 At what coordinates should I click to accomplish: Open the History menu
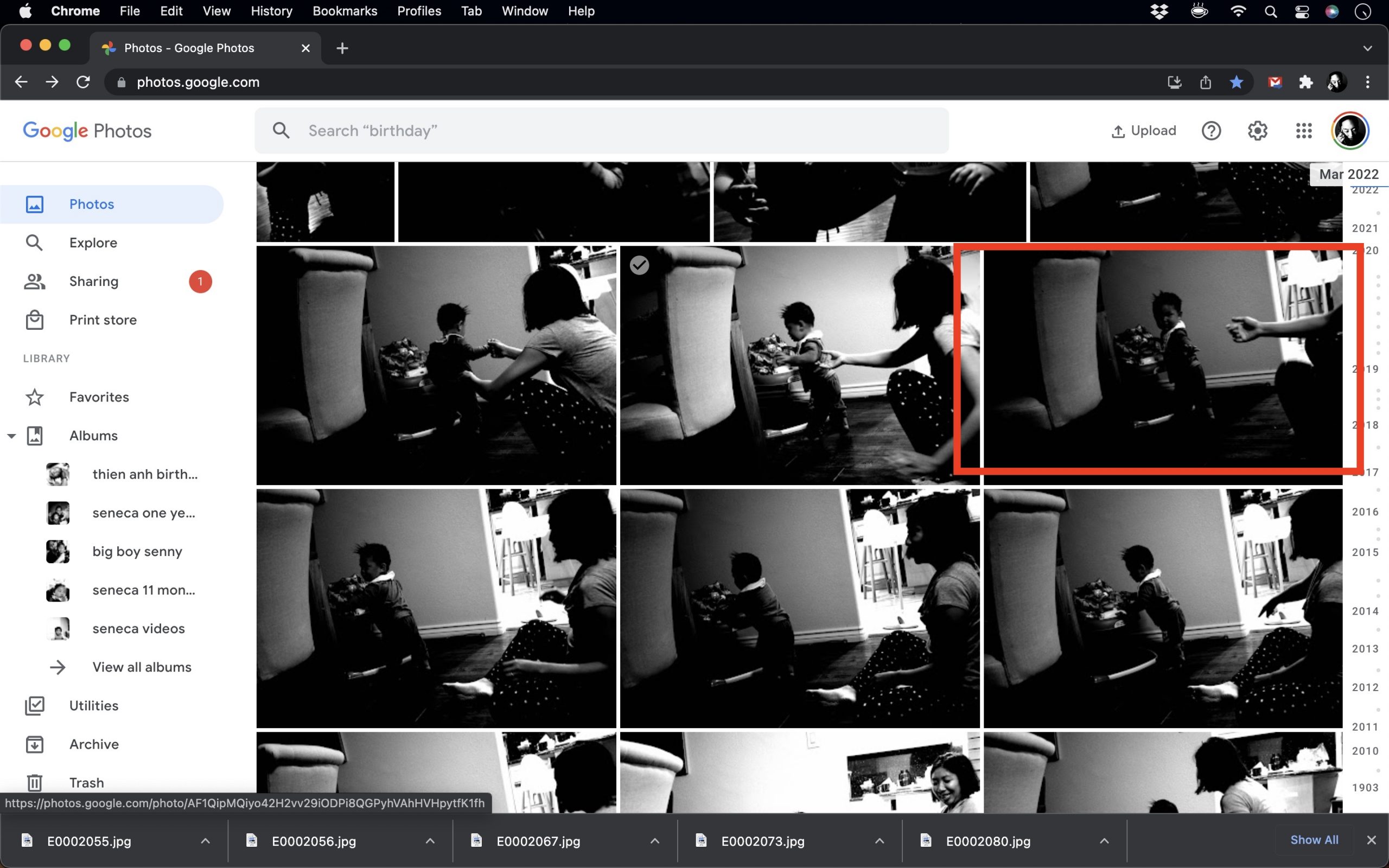(x=271, y=11)
